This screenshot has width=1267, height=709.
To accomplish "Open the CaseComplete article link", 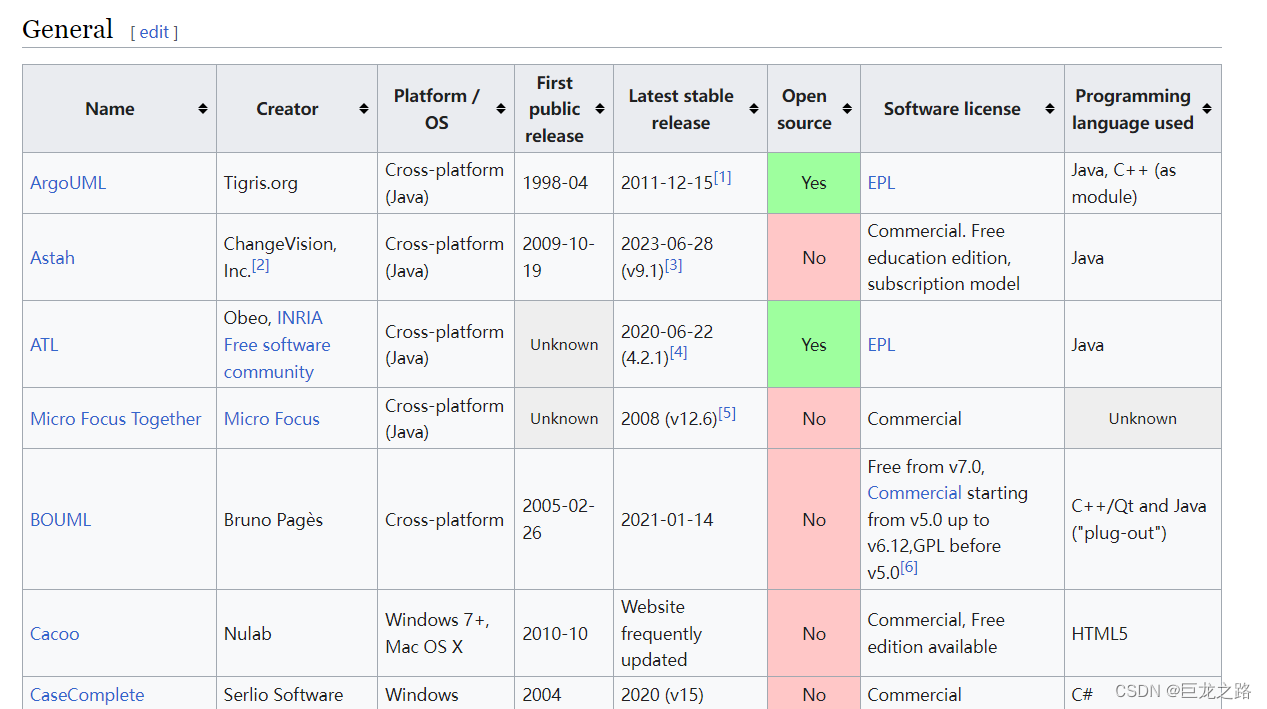I will pos(87,695).
